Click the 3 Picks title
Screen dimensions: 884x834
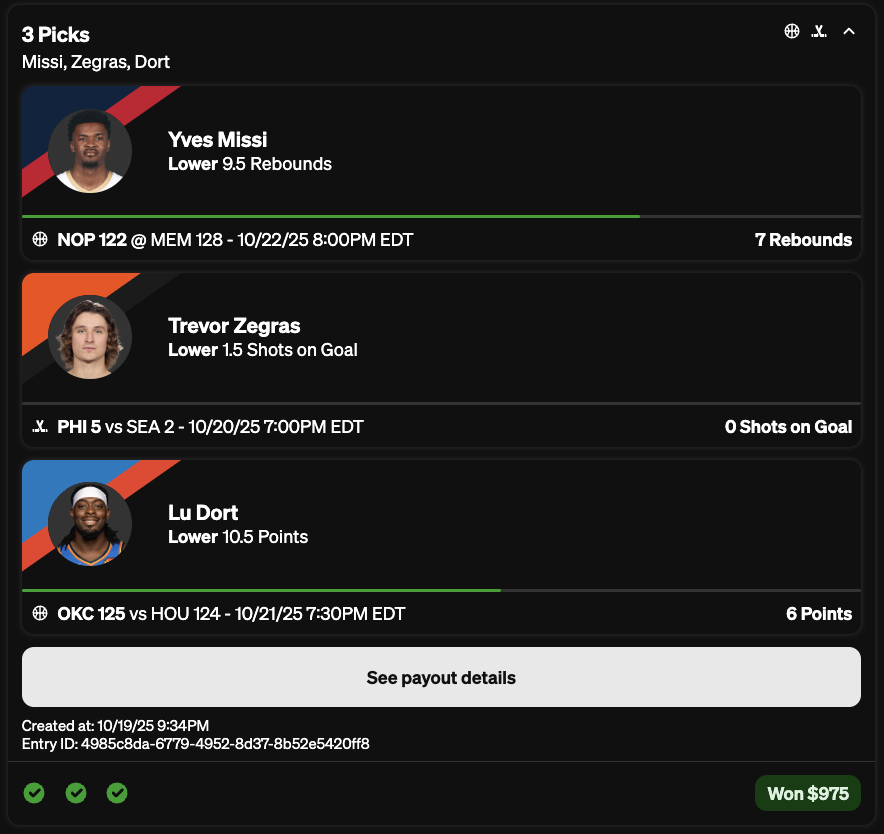click(x=56, y=35)
